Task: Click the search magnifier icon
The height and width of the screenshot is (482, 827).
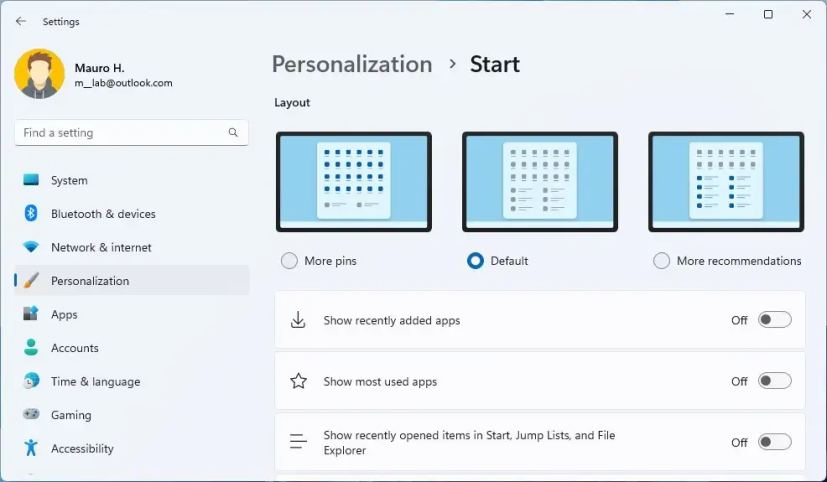Action: (x=233, y=132)
